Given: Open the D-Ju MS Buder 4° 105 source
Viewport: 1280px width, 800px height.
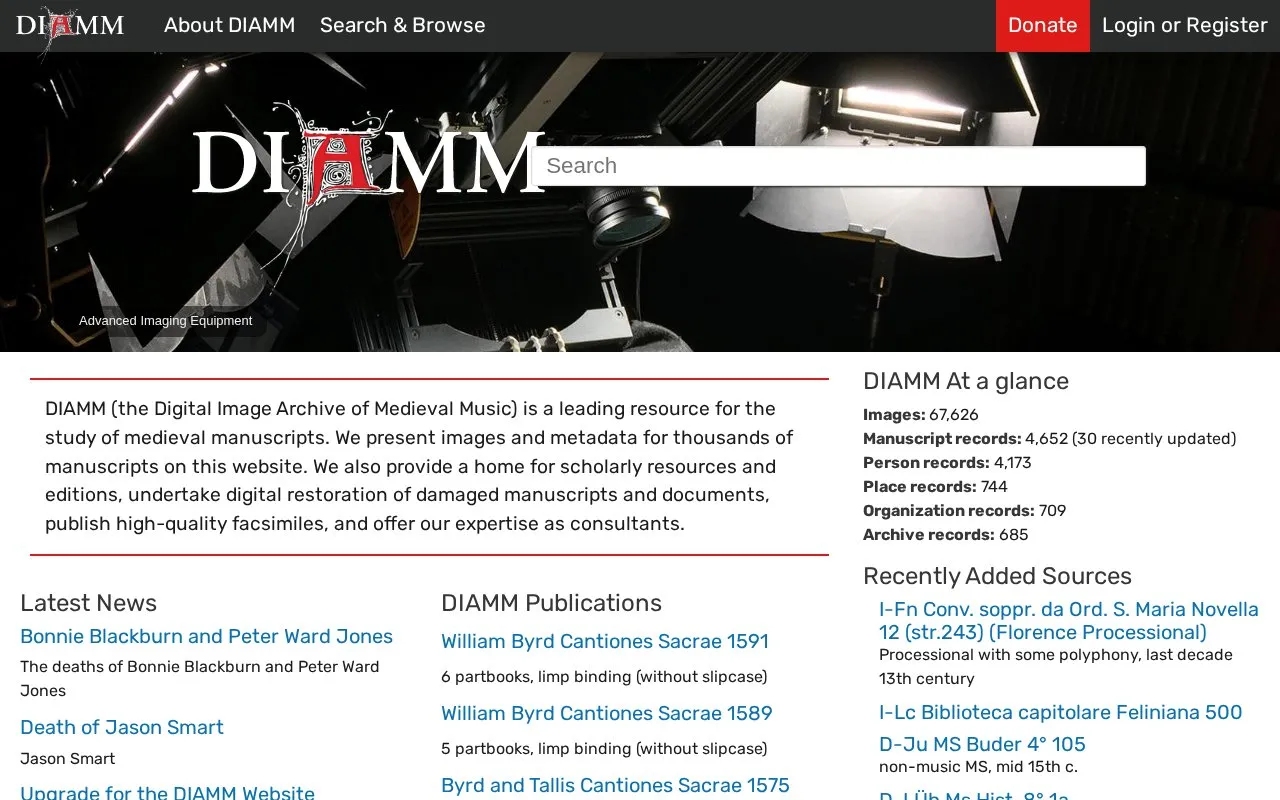Looking at the screenshot, I should [982, 744].
